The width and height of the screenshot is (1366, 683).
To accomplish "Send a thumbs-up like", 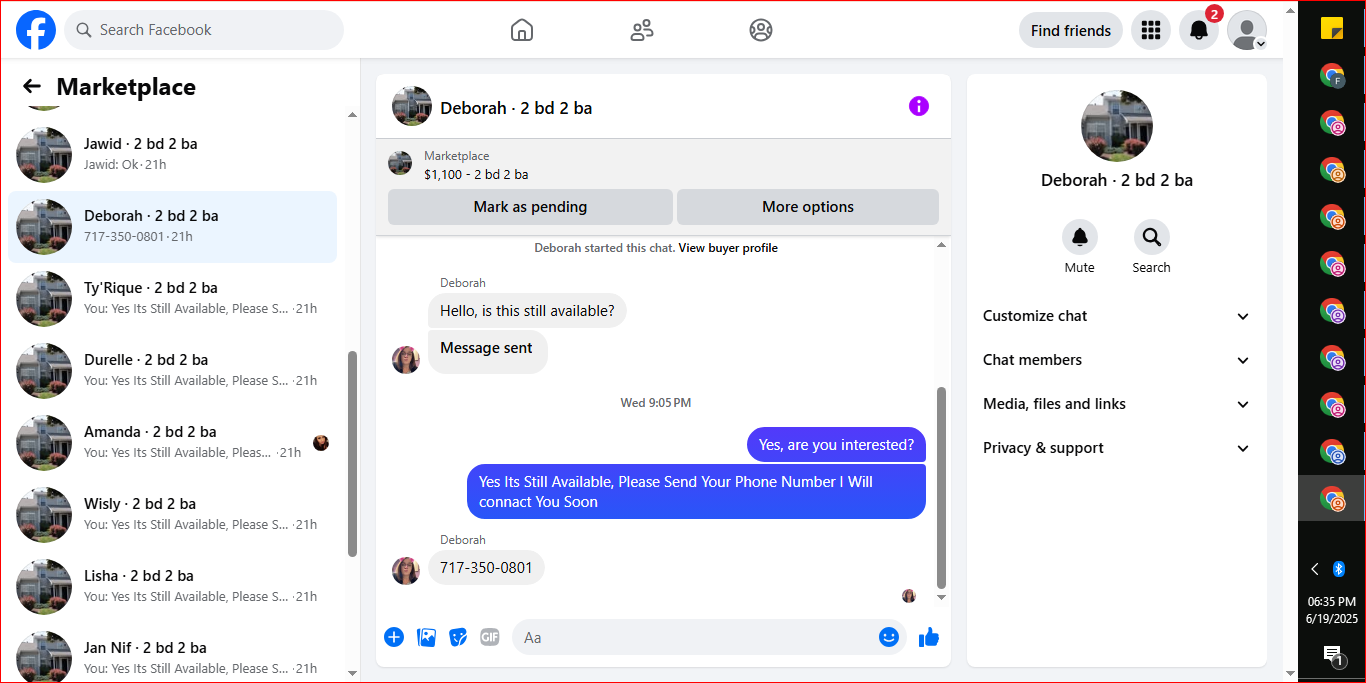I will (x=929, y=637).
